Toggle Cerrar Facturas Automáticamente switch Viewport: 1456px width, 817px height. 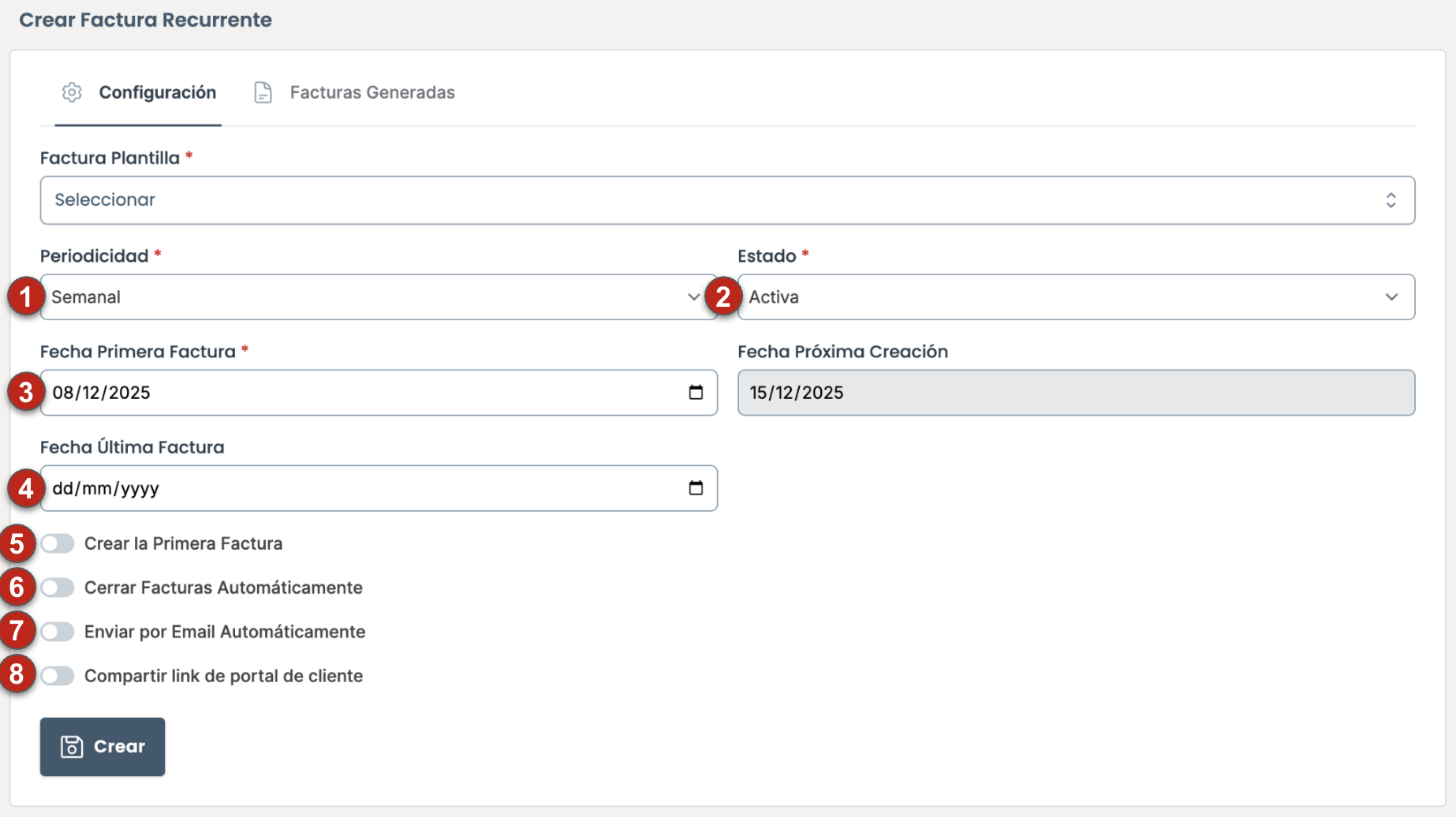coord(58,588)
